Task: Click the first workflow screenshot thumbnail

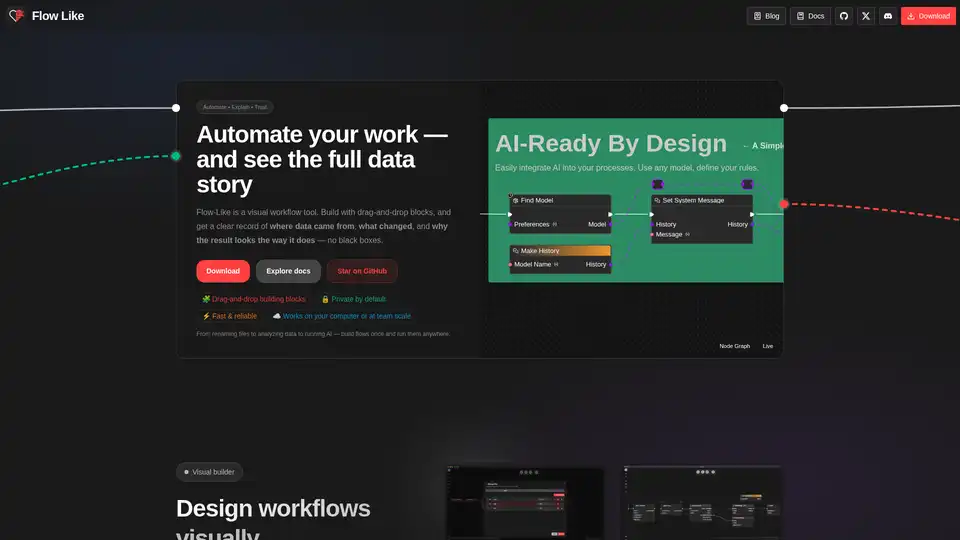Action: point(524,503)
